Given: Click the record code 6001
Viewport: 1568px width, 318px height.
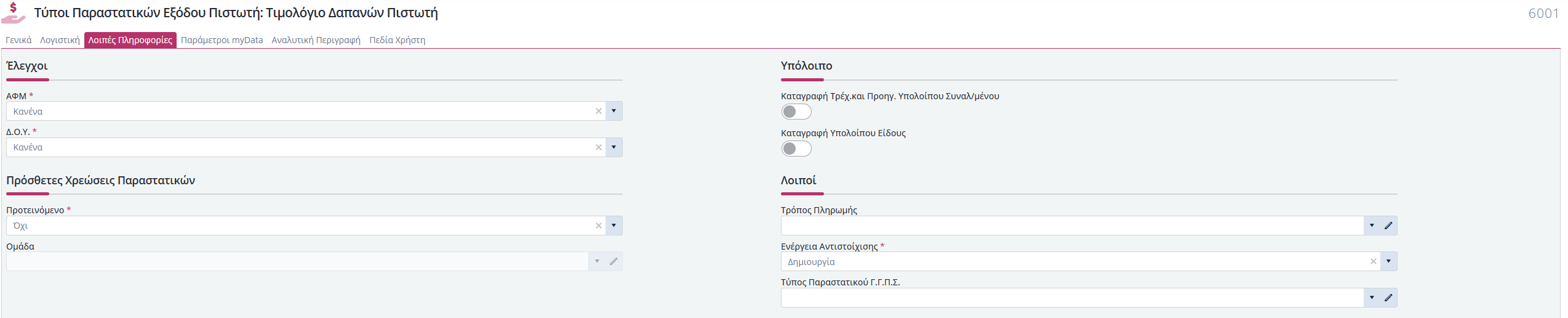Looking at the screenshot, I should [1543, 13].
